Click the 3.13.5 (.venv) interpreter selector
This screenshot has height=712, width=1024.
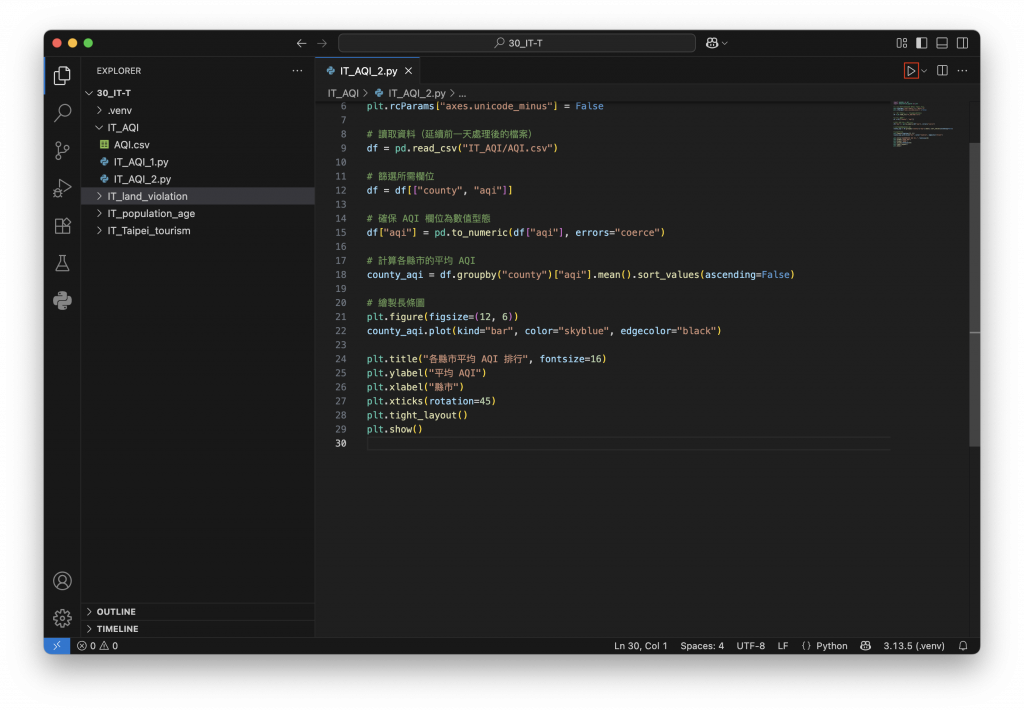pyautogui.click(x=914, y=646)
